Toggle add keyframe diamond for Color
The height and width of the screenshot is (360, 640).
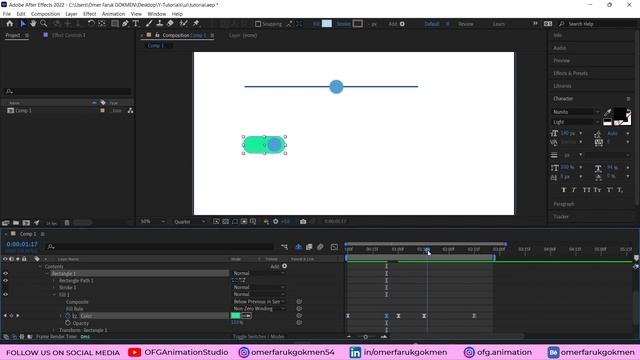pyautogui.click(x=11, y=316)
